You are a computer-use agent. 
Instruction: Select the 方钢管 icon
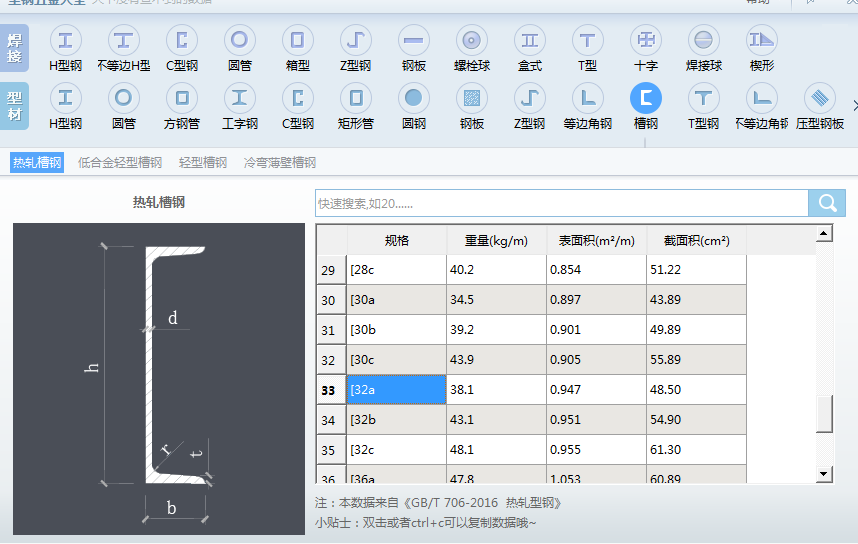(182, 99)
